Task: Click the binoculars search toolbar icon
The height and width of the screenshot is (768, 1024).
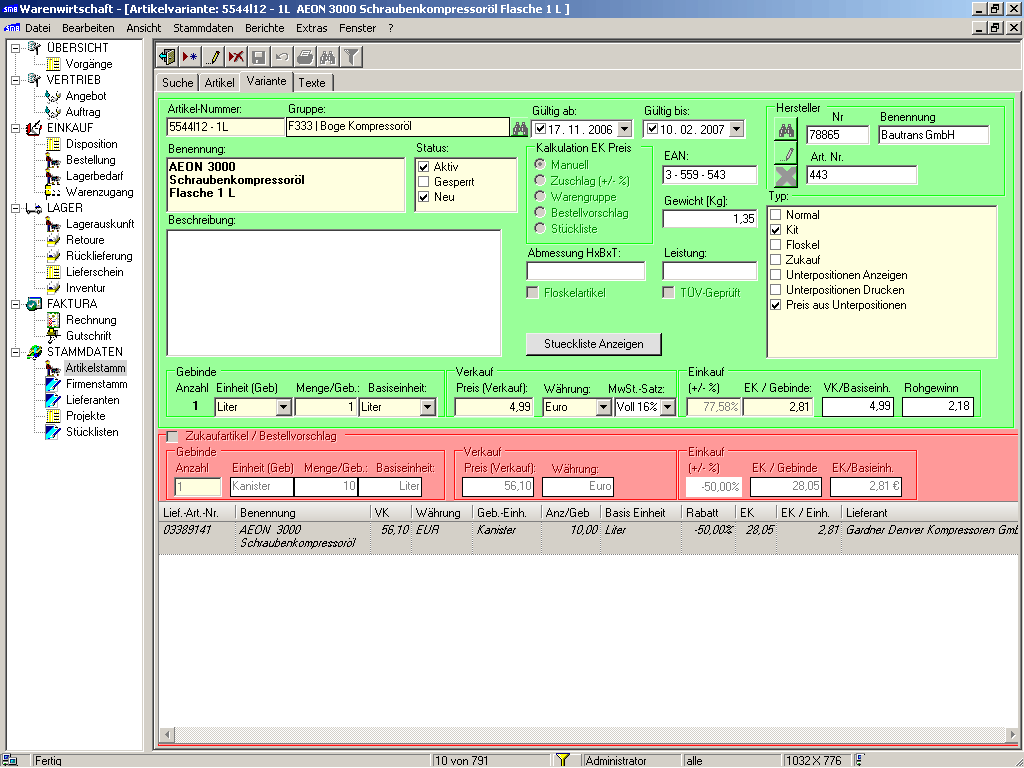Action: pyautogui.click(x=327, y=57)
